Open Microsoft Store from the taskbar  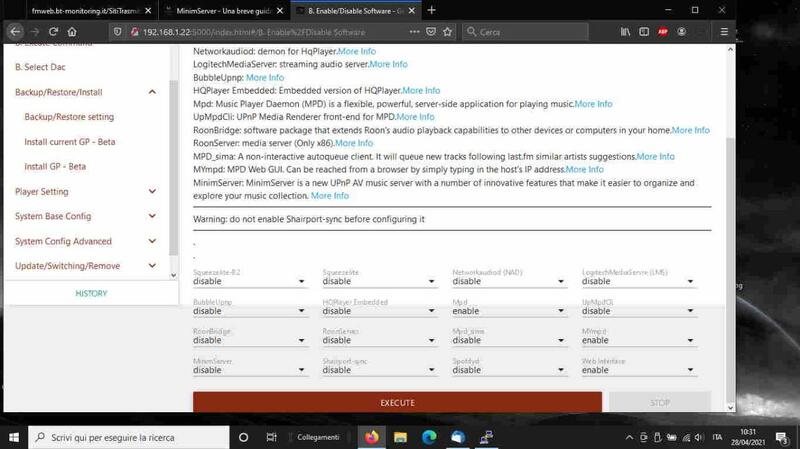click(458, 437)
